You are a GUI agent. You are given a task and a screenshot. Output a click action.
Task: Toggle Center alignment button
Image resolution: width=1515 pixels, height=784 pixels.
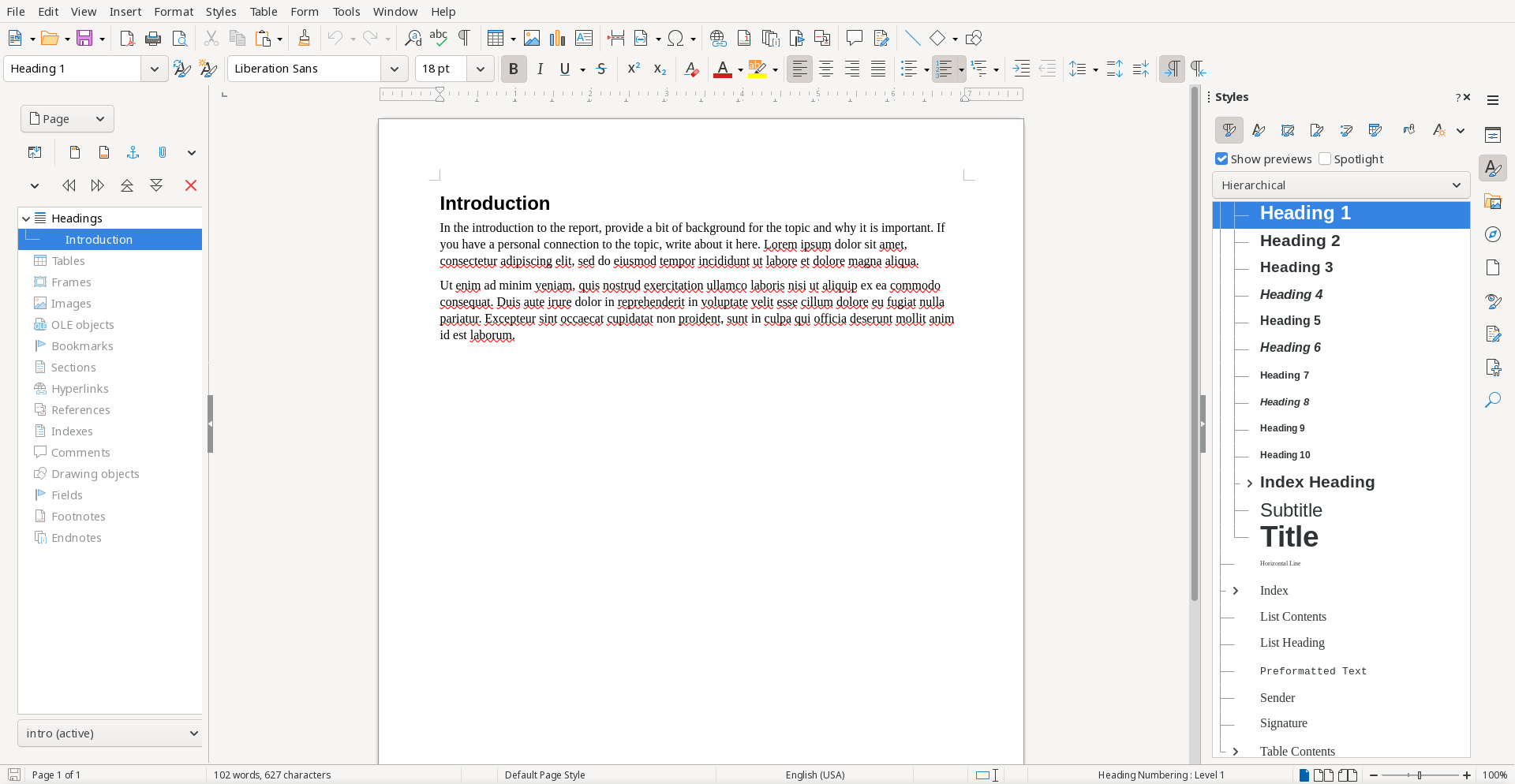pos(826,69)
